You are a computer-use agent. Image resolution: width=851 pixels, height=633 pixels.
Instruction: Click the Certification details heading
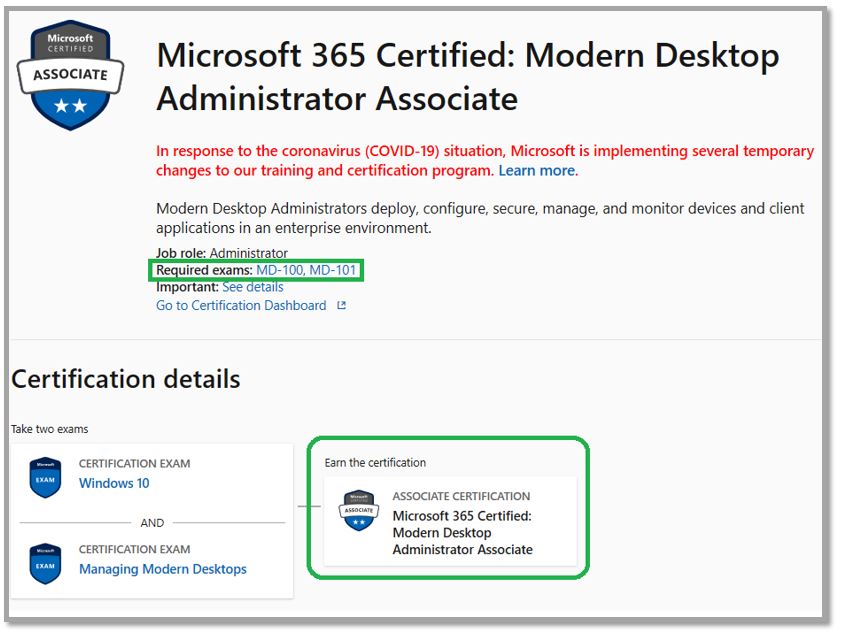(126, 380)
